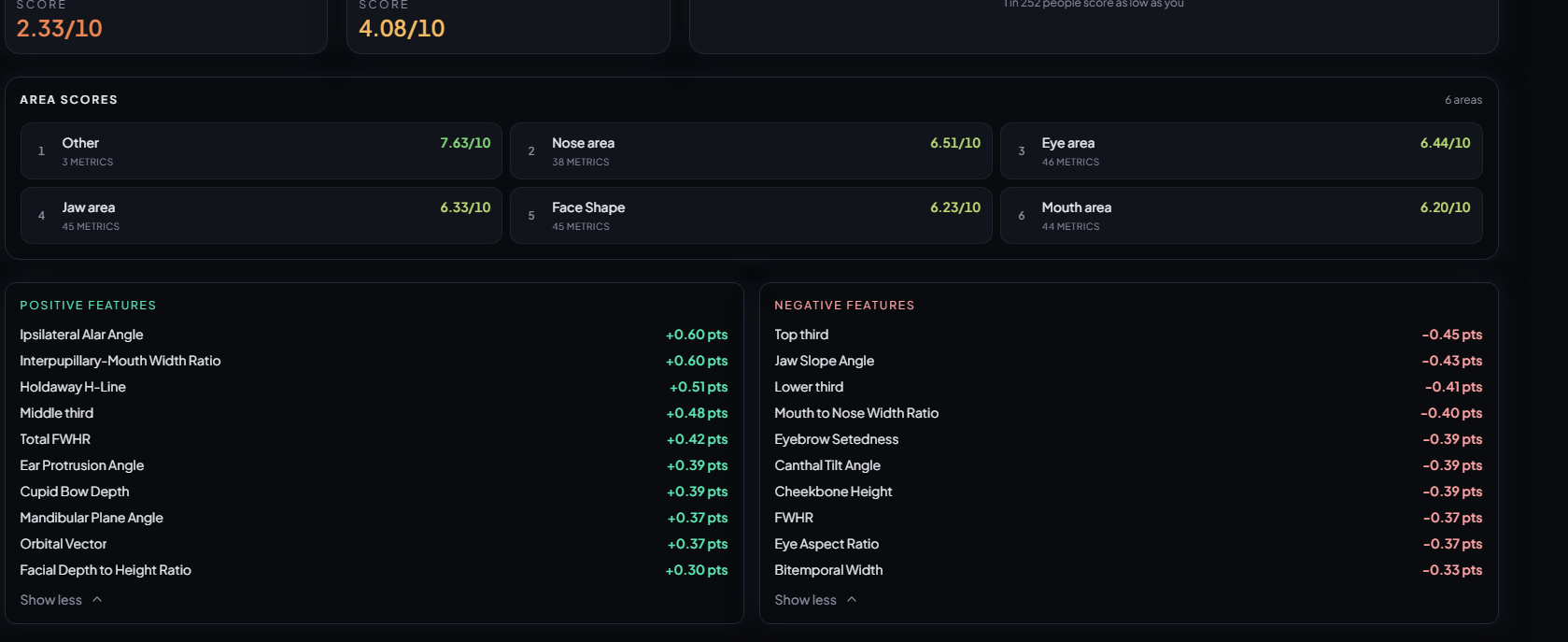Select the Jaw Slope Angle negative feature

[1128, 361]
